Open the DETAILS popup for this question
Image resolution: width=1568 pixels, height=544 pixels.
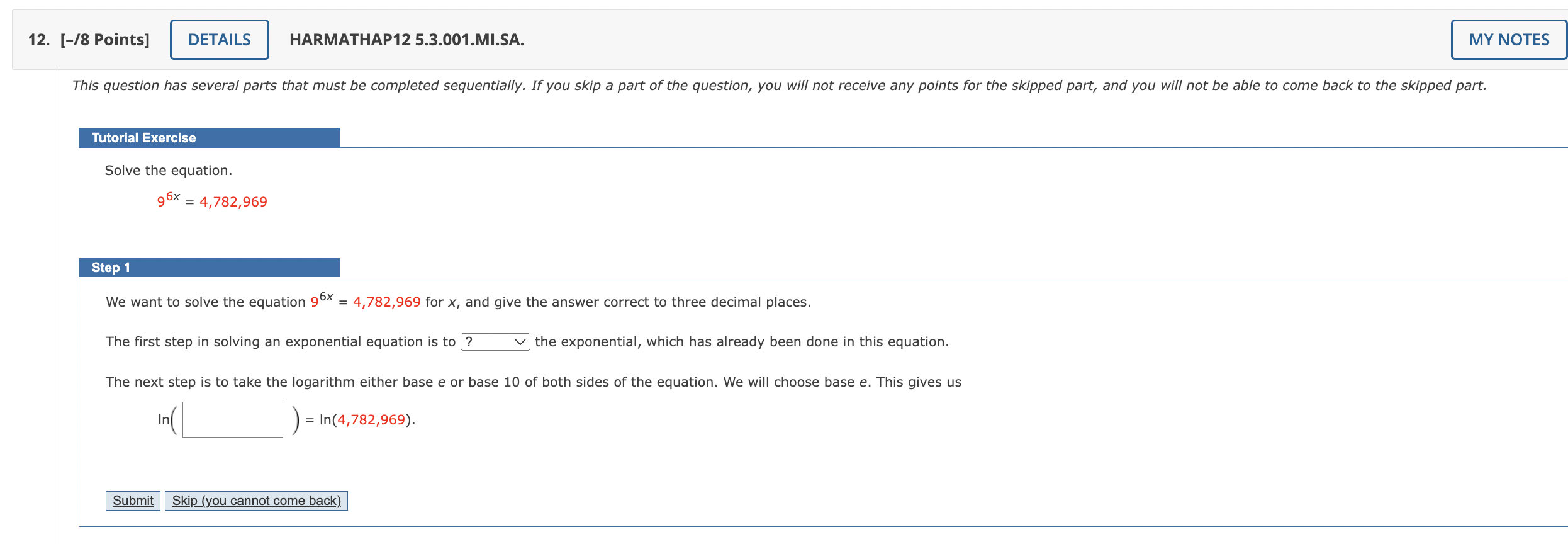click(x=219, y=39)
